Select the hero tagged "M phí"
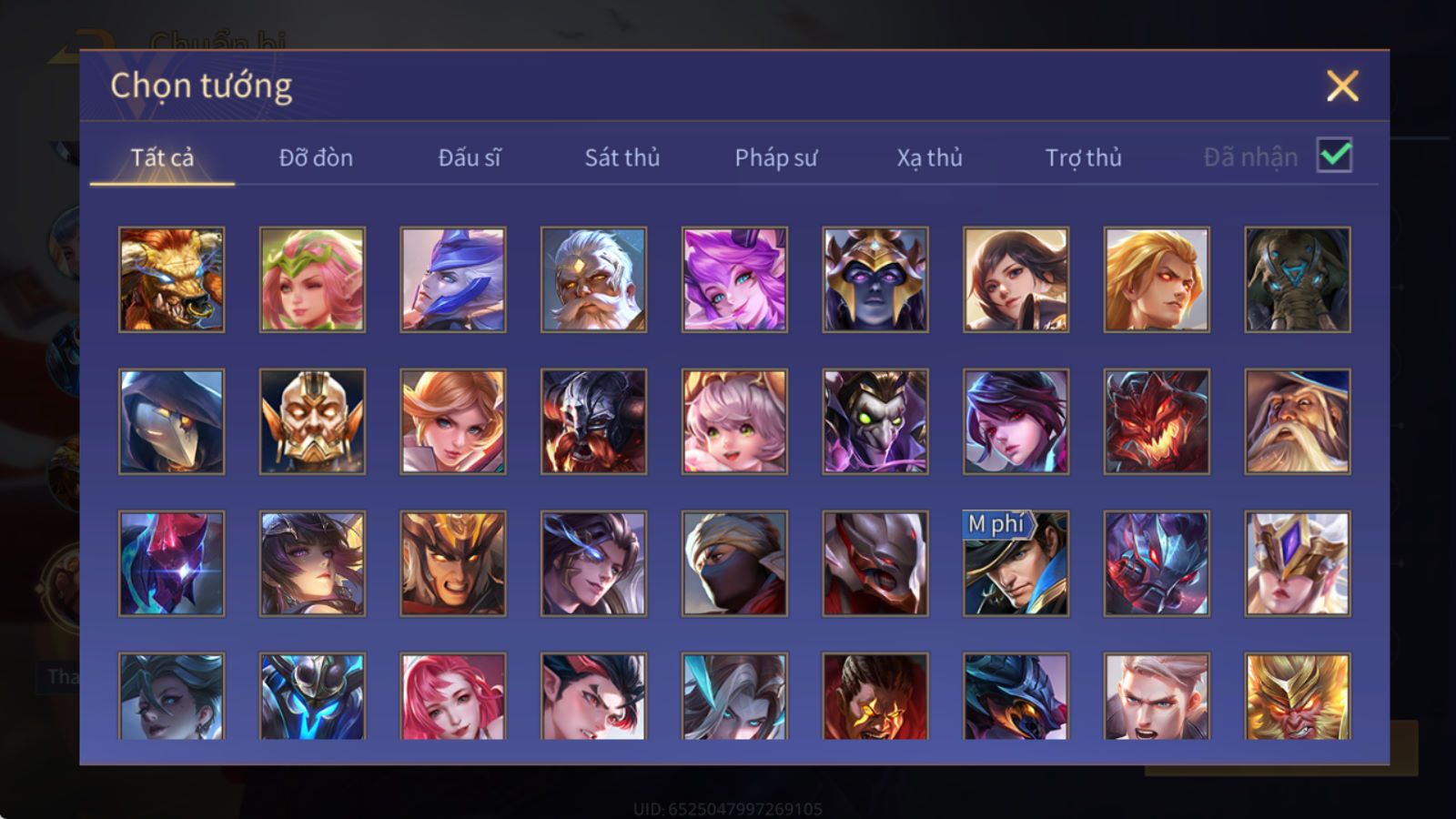 1016,563
